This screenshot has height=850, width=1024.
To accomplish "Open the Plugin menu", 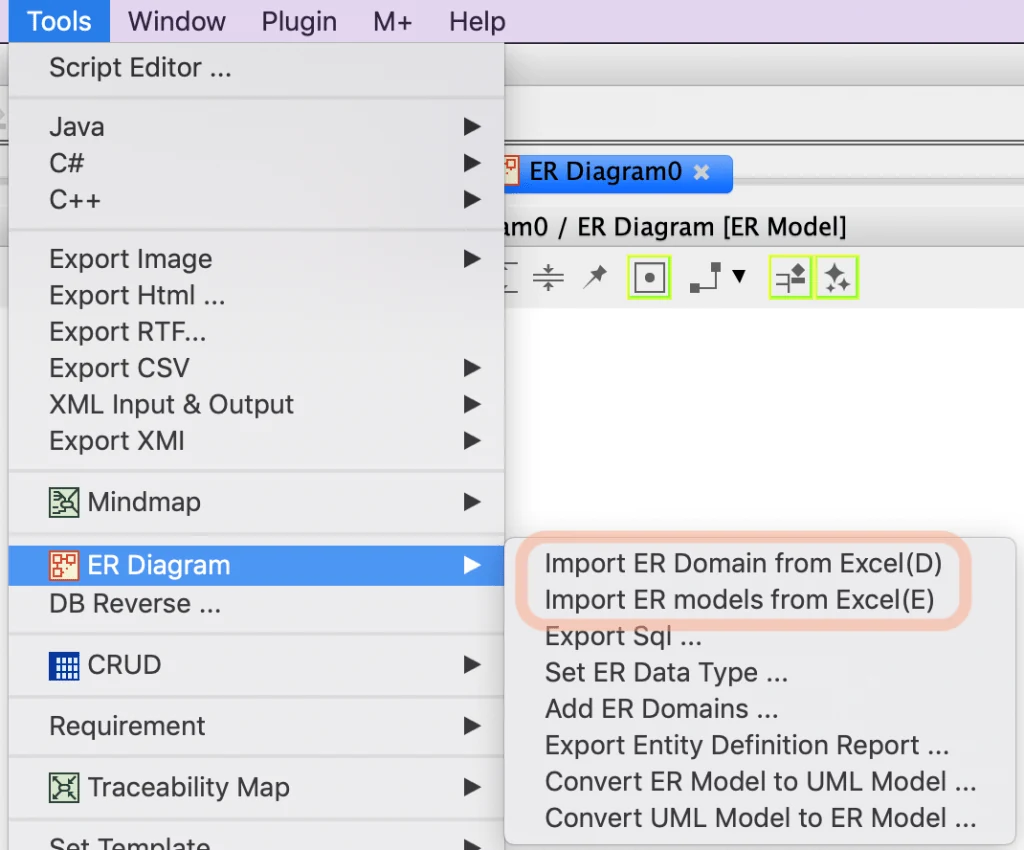I will [x=299, y=22].
